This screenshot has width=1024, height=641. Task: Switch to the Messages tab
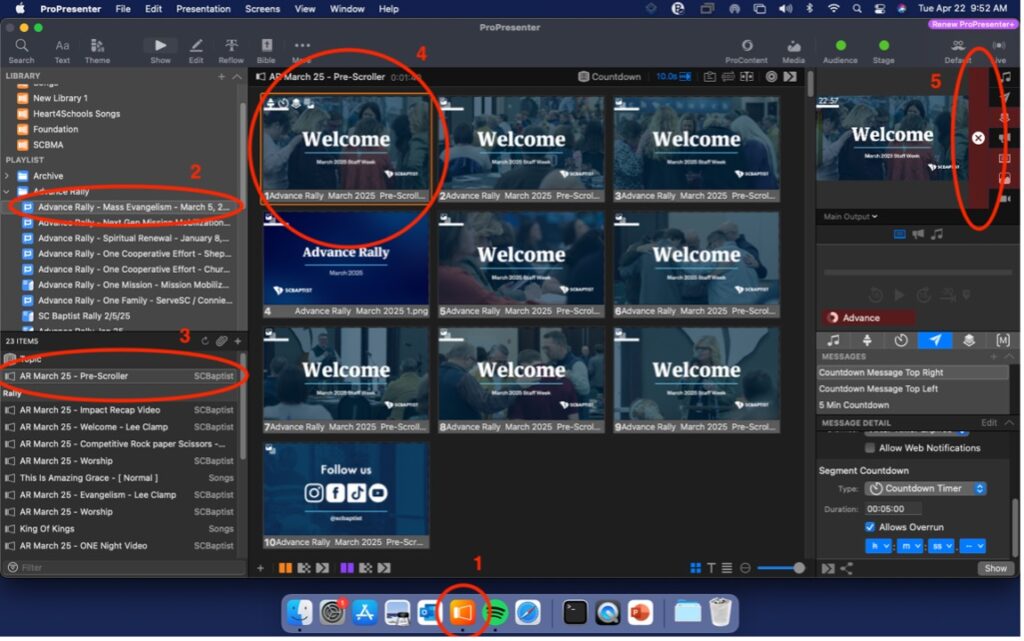935,340
